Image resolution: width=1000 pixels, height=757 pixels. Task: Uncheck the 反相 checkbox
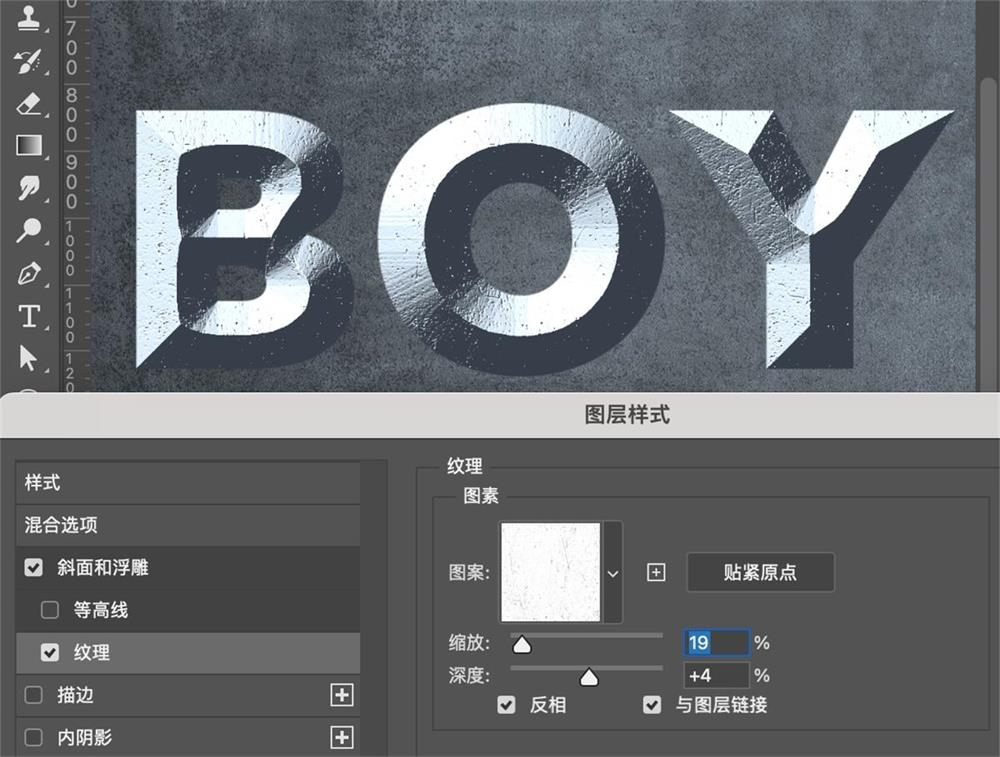point(506,705)
